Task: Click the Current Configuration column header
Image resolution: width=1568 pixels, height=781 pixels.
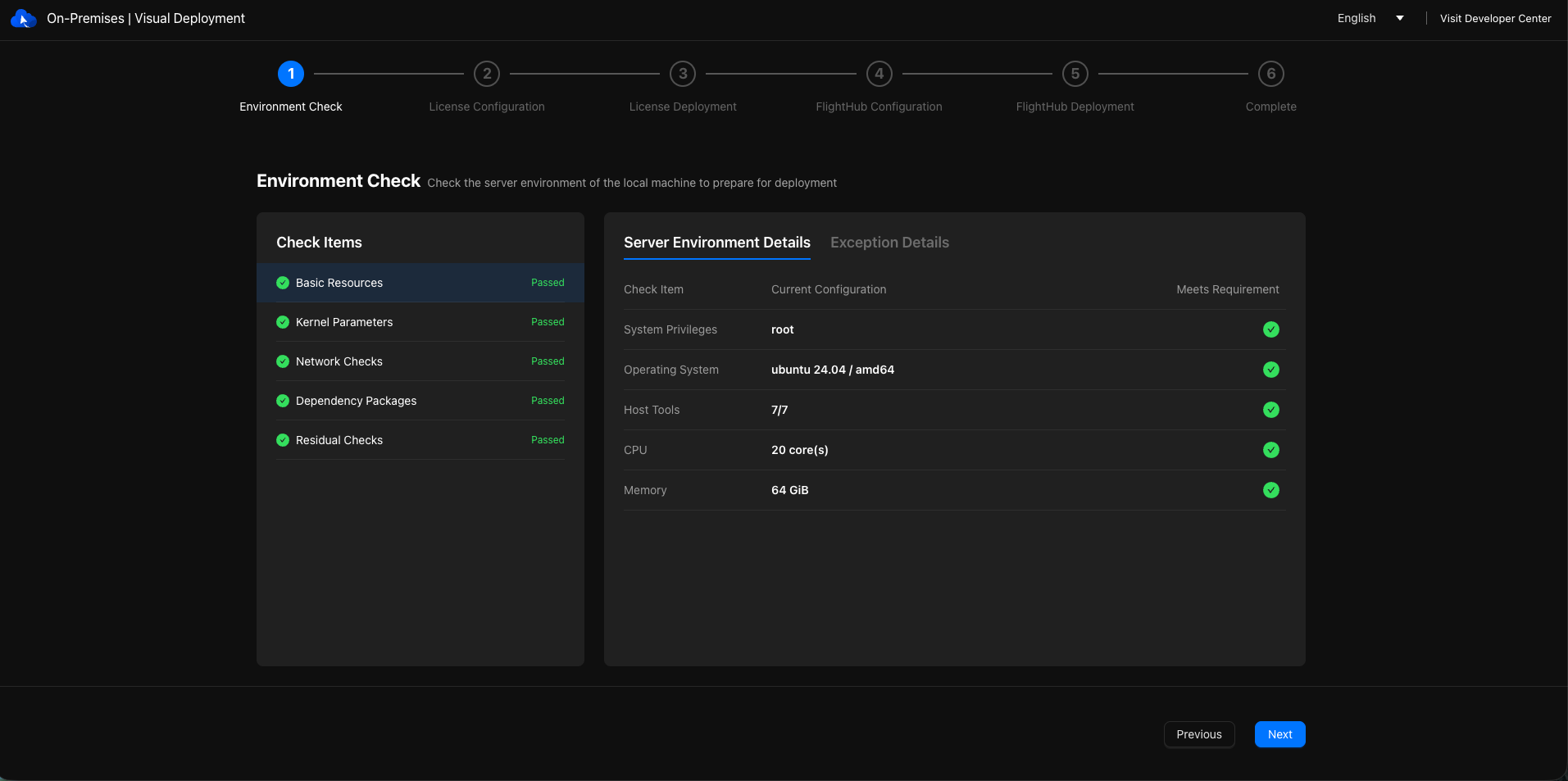Action: coord(829,289)
